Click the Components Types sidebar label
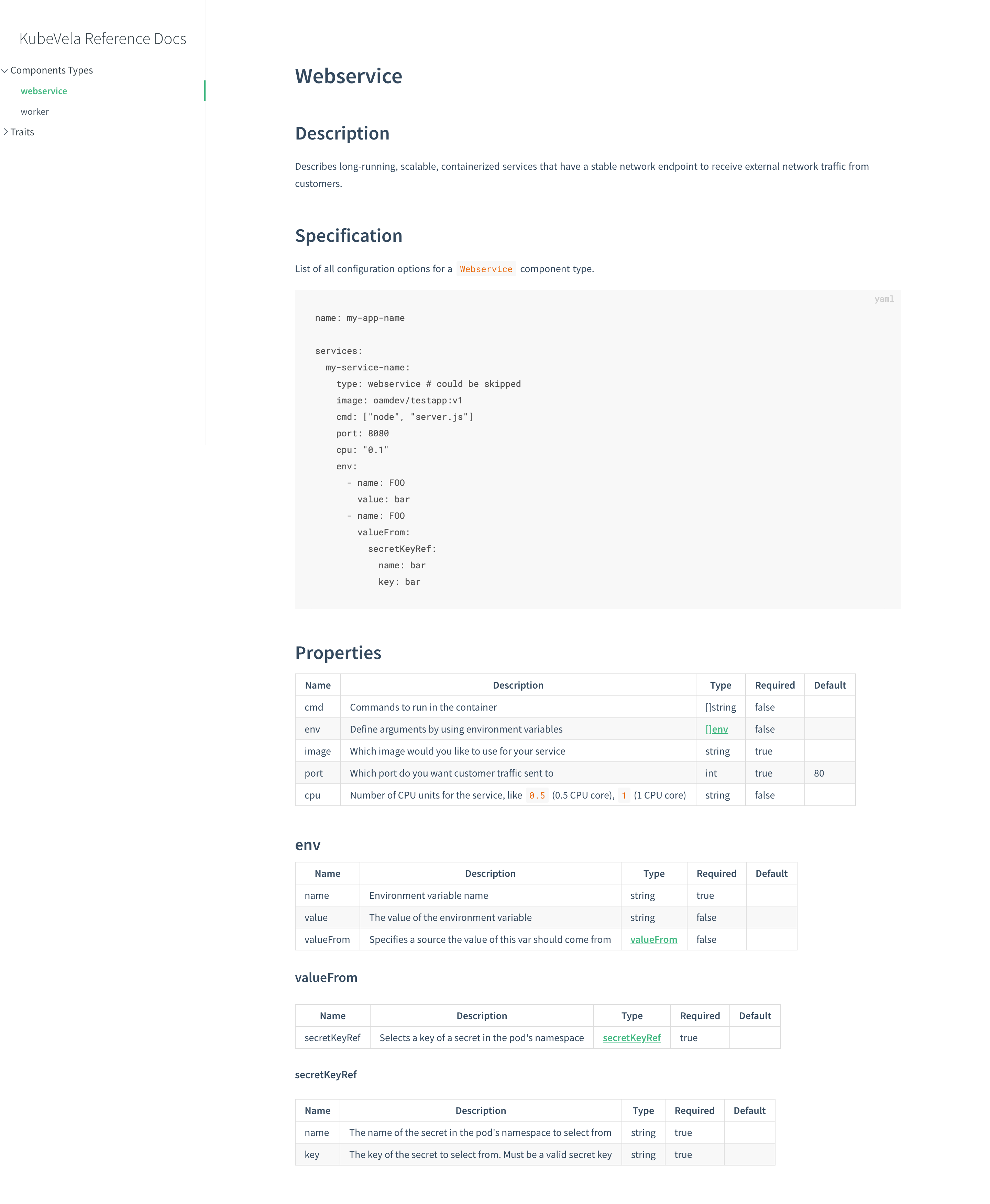 [x=51, y=71]
